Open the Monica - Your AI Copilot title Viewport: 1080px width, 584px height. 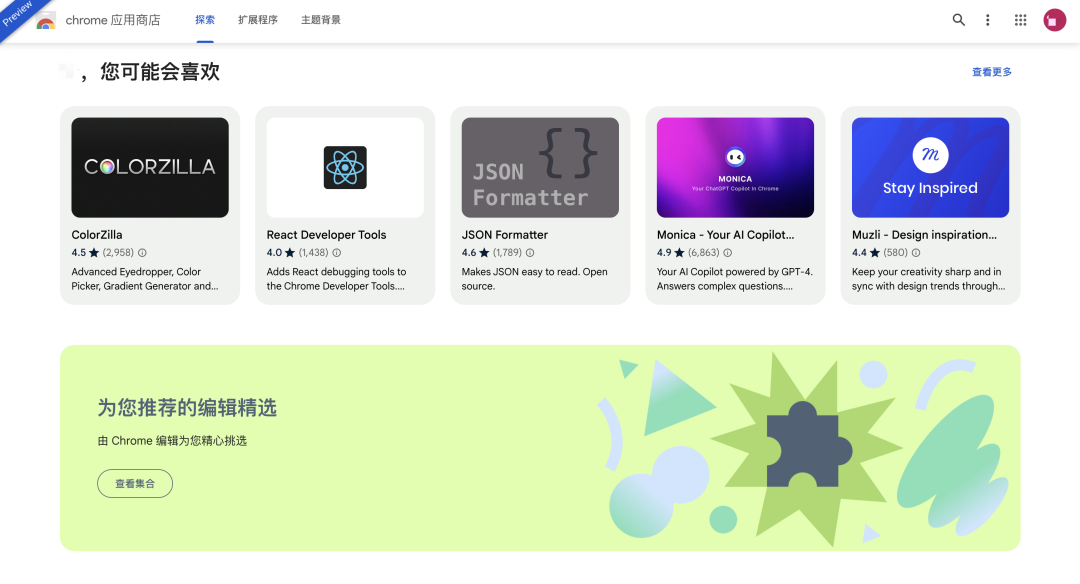725,235
